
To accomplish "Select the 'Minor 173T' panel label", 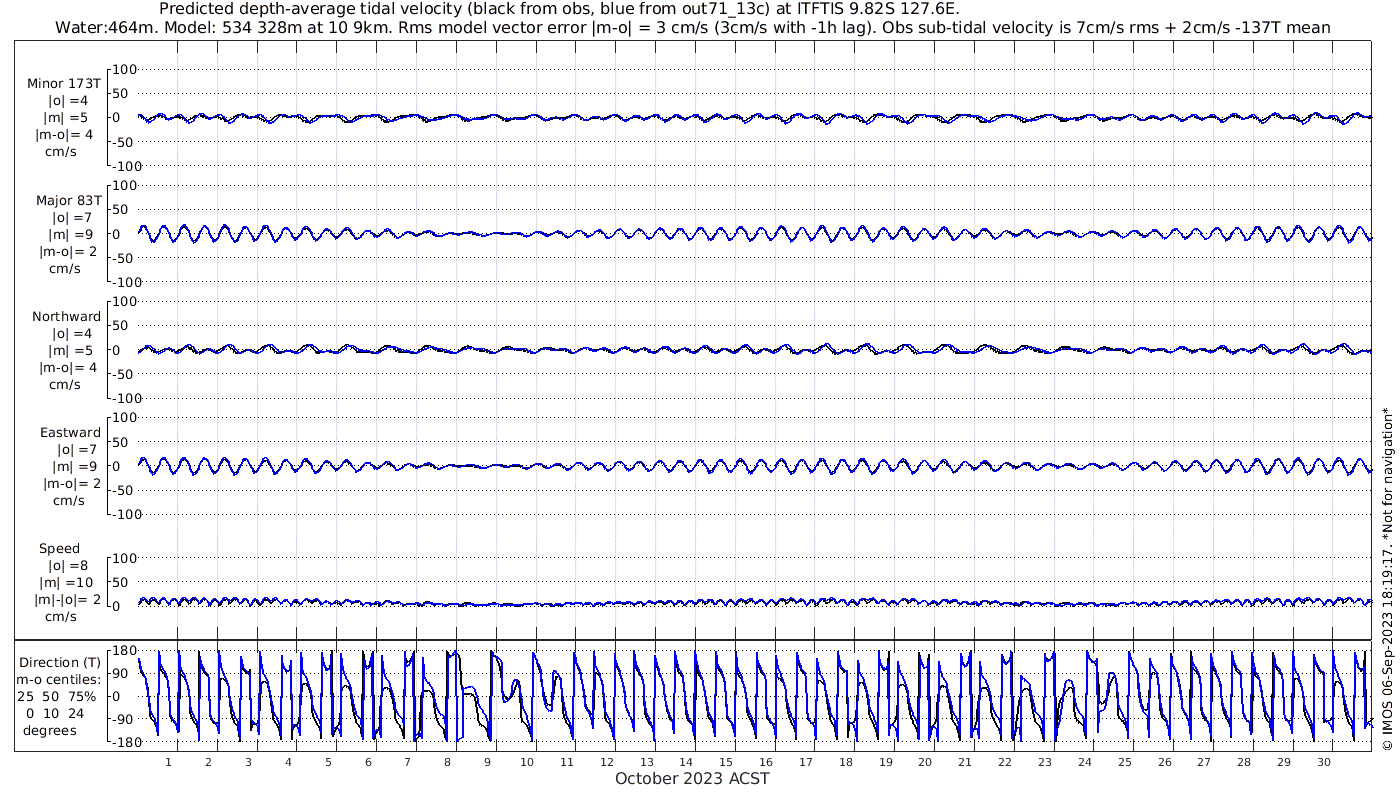I will (x=64, y=84).
